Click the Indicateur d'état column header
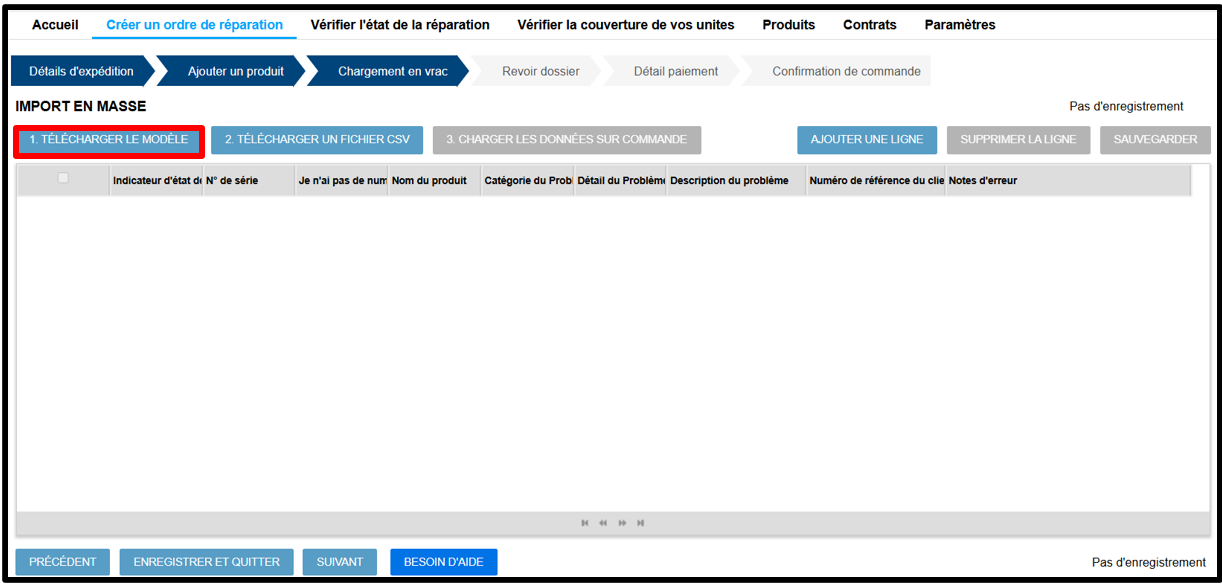Image resolution: width=1222 pixels, height=588 pixels. tap(156, 180)
